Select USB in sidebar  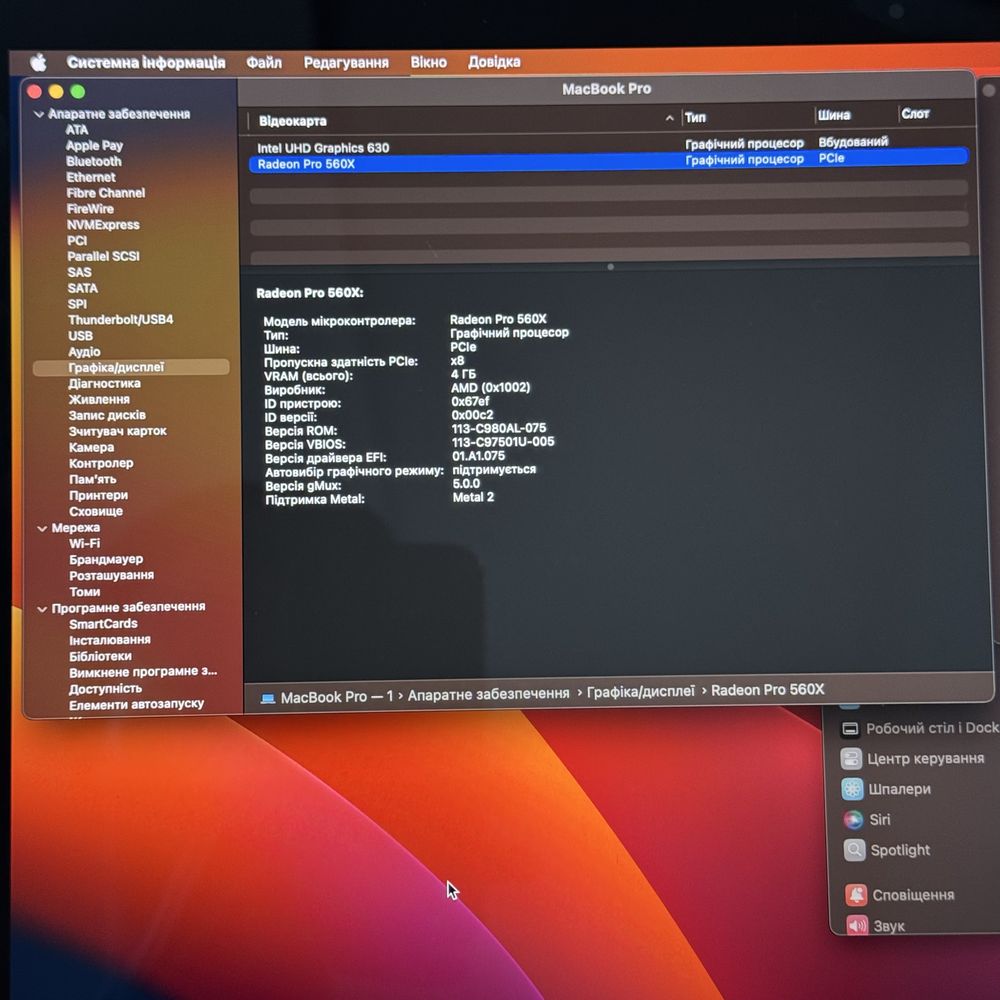tap(80, 335)
